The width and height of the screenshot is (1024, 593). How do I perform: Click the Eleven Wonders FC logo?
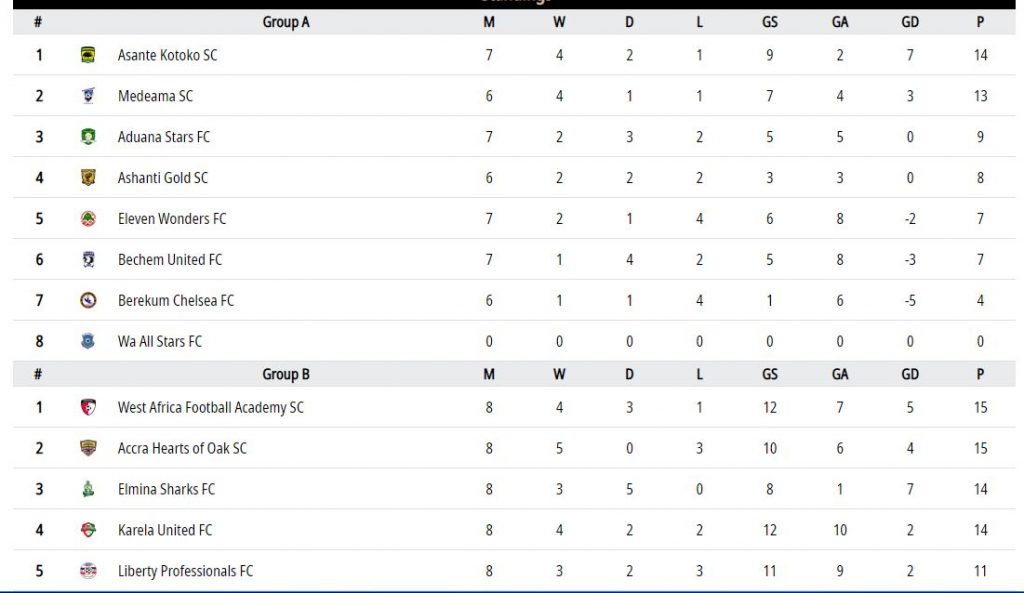pyautogui.click(x=88, y=219)
